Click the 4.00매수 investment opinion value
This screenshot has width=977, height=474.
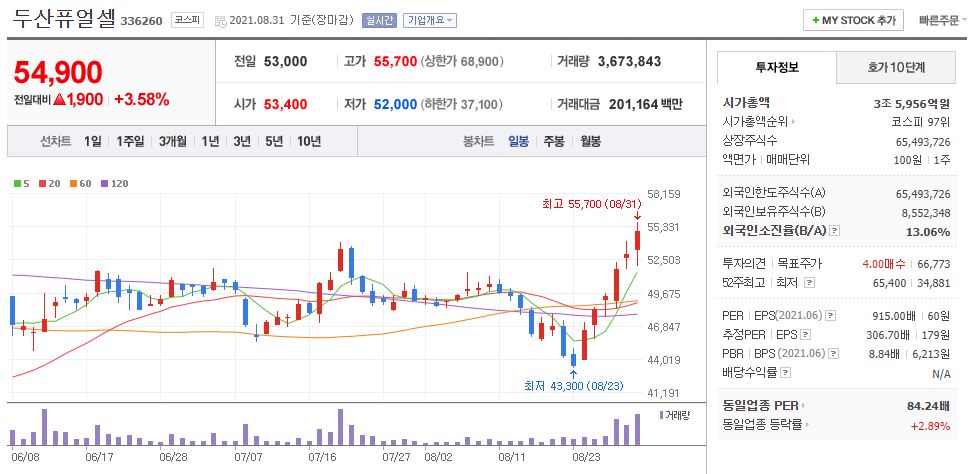tap(884, 264)
